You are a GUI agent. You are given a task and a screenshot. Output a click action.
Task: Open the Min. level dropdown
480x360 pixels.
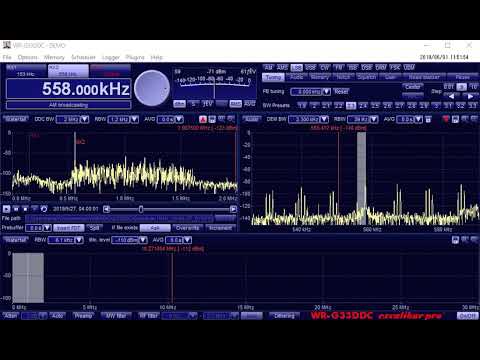pyautogui.click(x=143, y=240)
